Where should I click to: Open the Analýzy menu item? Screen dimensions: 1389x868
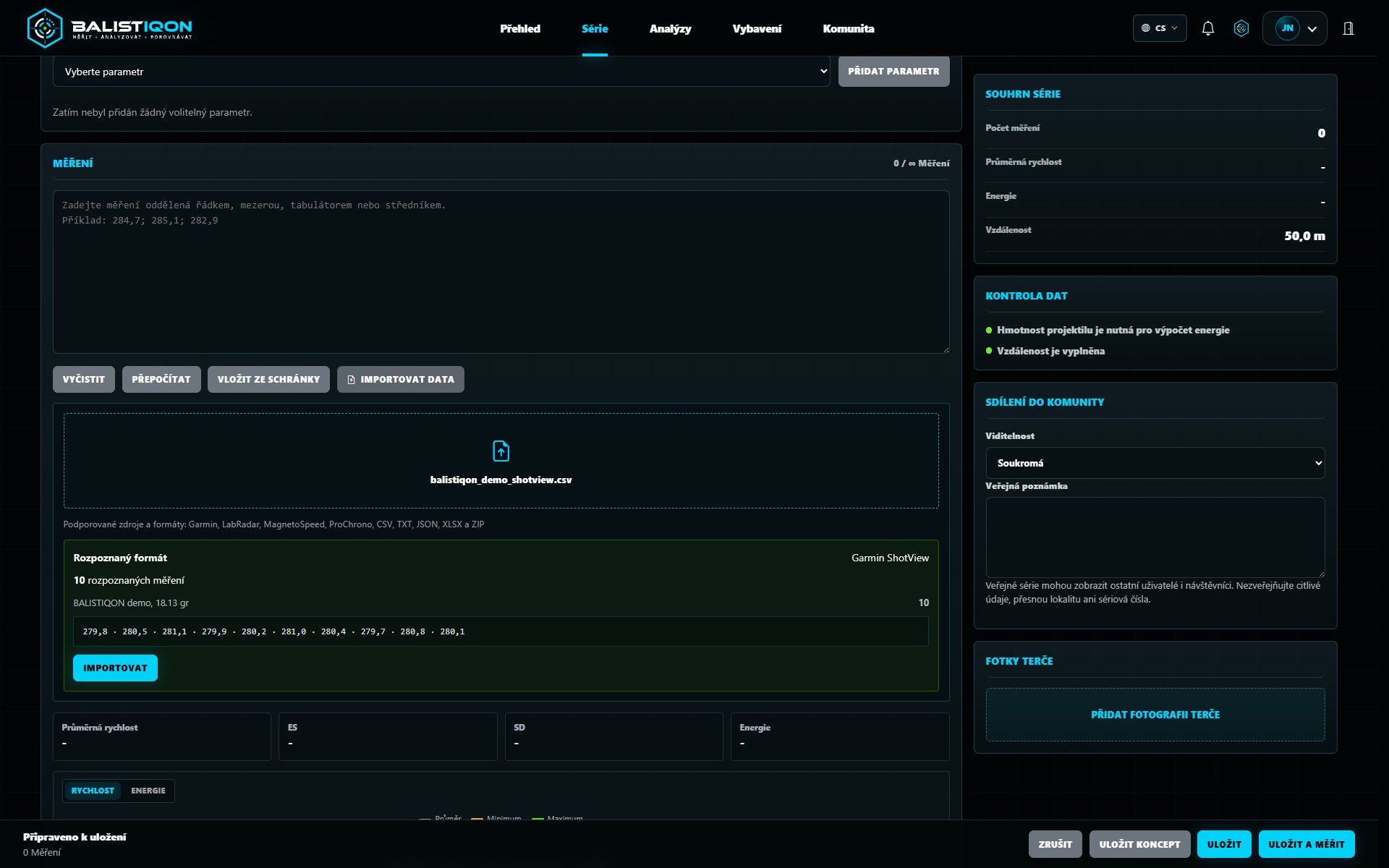coord(670,29)
